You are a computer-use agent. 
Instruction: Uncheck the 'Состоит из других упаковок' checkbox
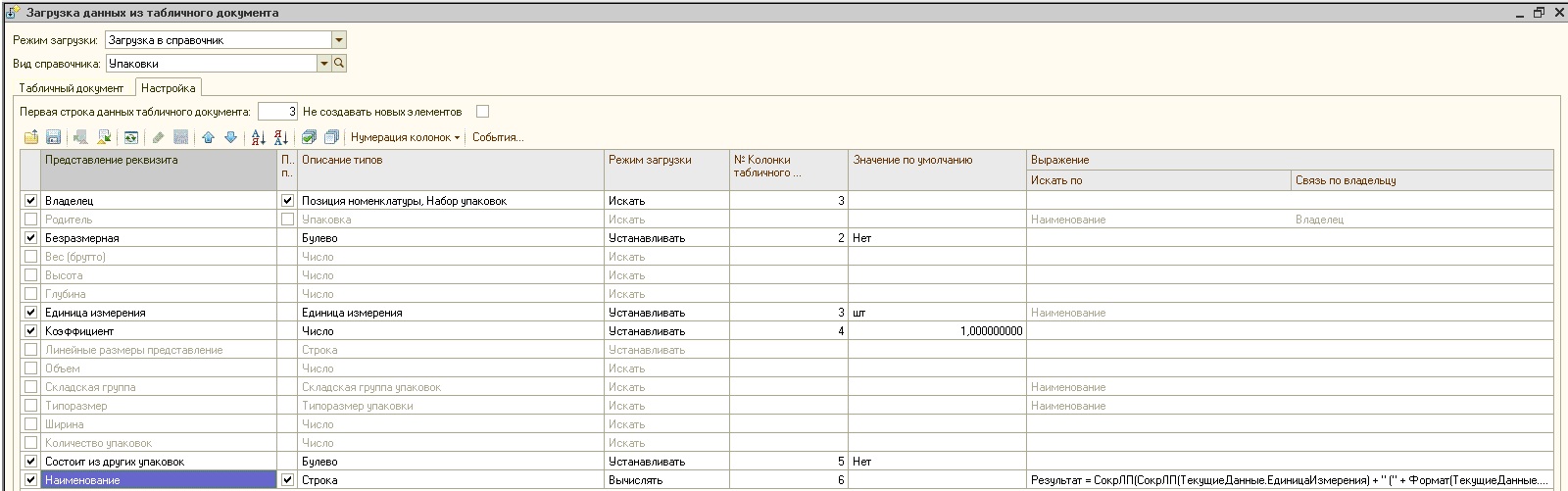point(30,461)
